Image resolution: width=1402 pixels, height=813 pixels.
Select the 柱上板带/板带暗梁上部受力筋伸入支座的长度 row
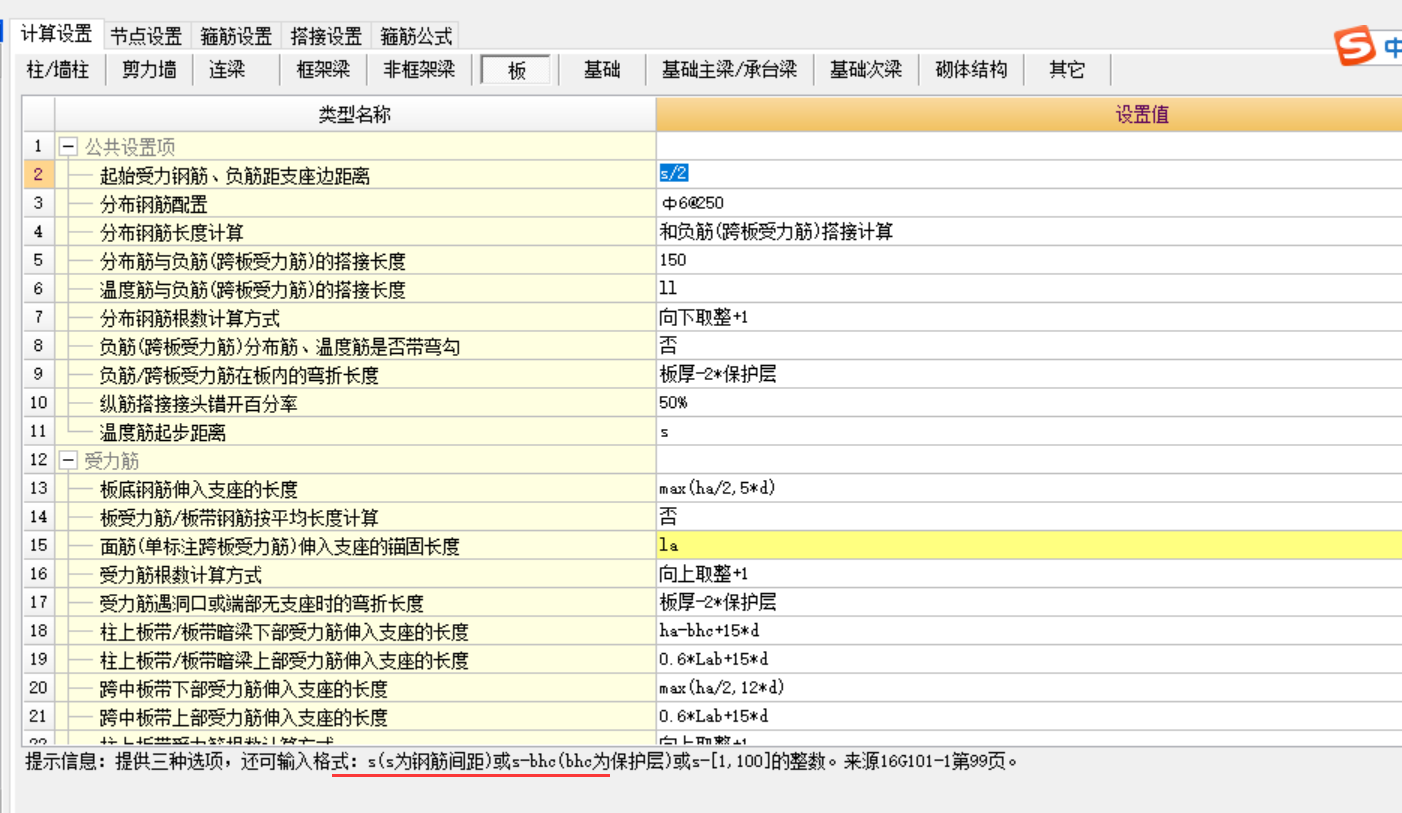pos(355,661)
